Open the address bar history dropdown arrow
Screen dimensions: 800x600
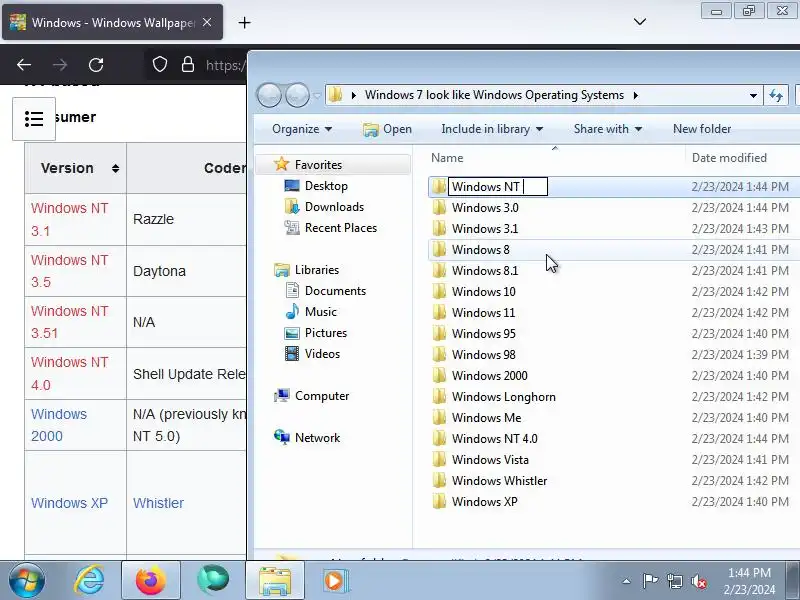(753, 95)
